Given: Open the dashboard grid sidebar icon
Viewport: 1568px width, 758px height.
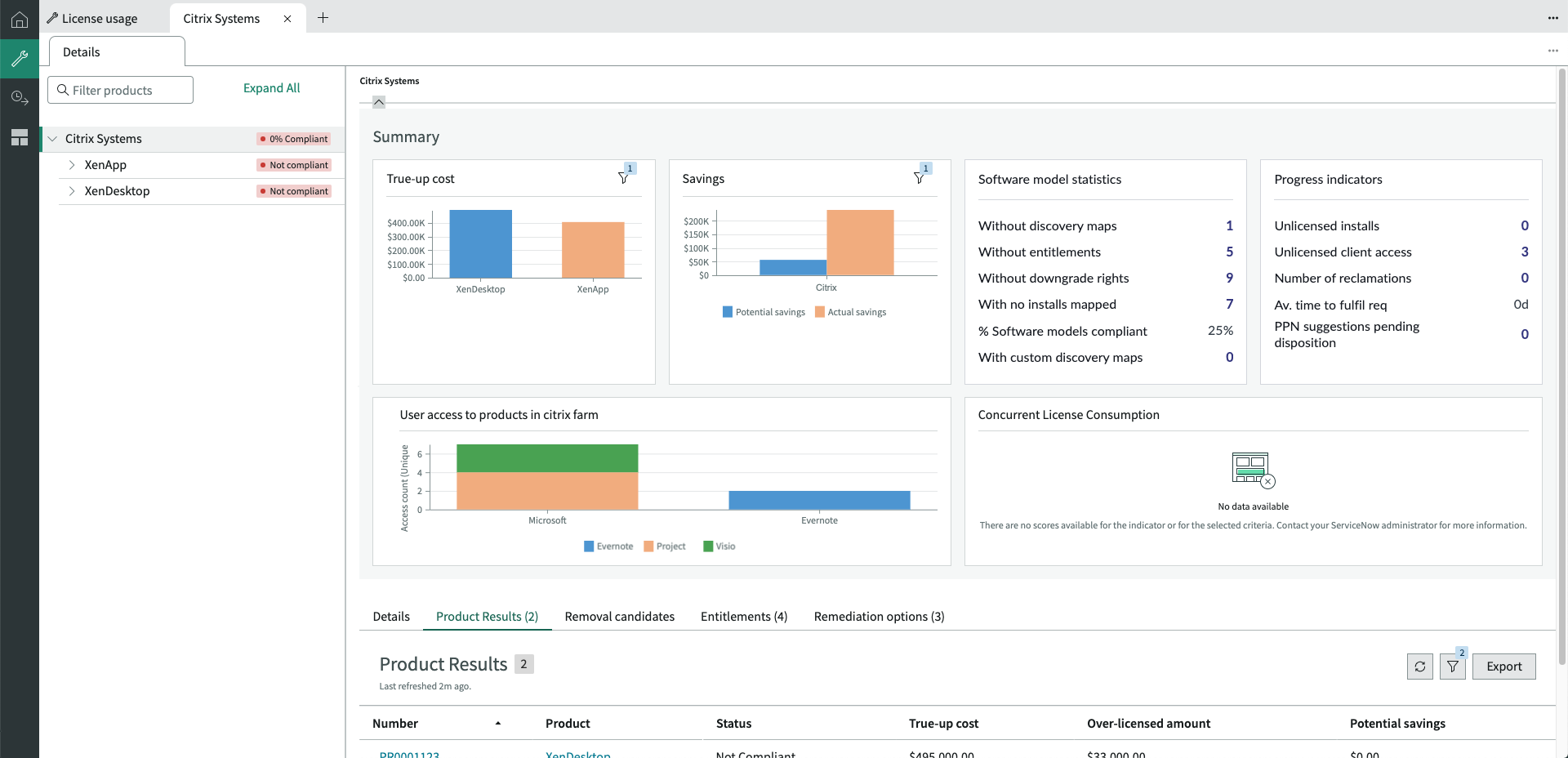Looking at the screenshot, I should pyautogui.click(x=20, y=137).
